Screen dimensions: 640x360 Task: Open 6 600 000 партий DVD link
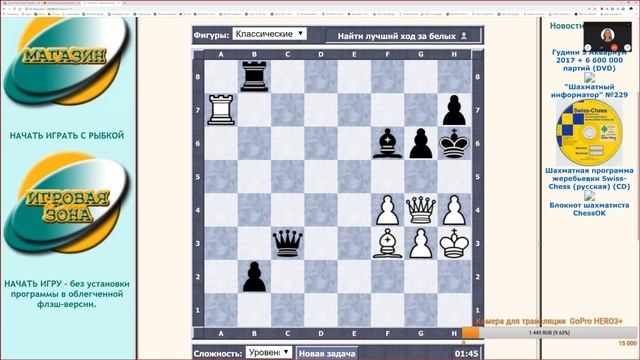coord(589,60)
